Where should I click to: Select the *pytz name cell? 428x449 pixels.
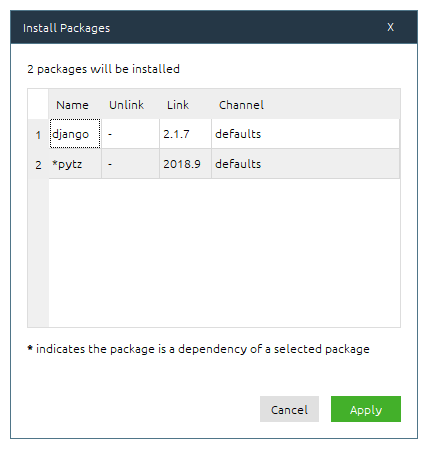pos(75,164)
